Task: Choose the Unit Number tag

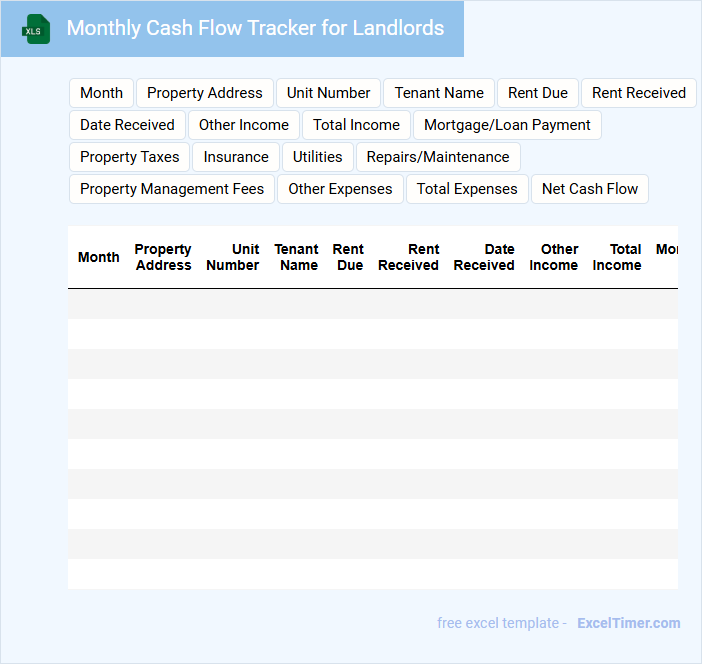Action: (x=328, y=93)
